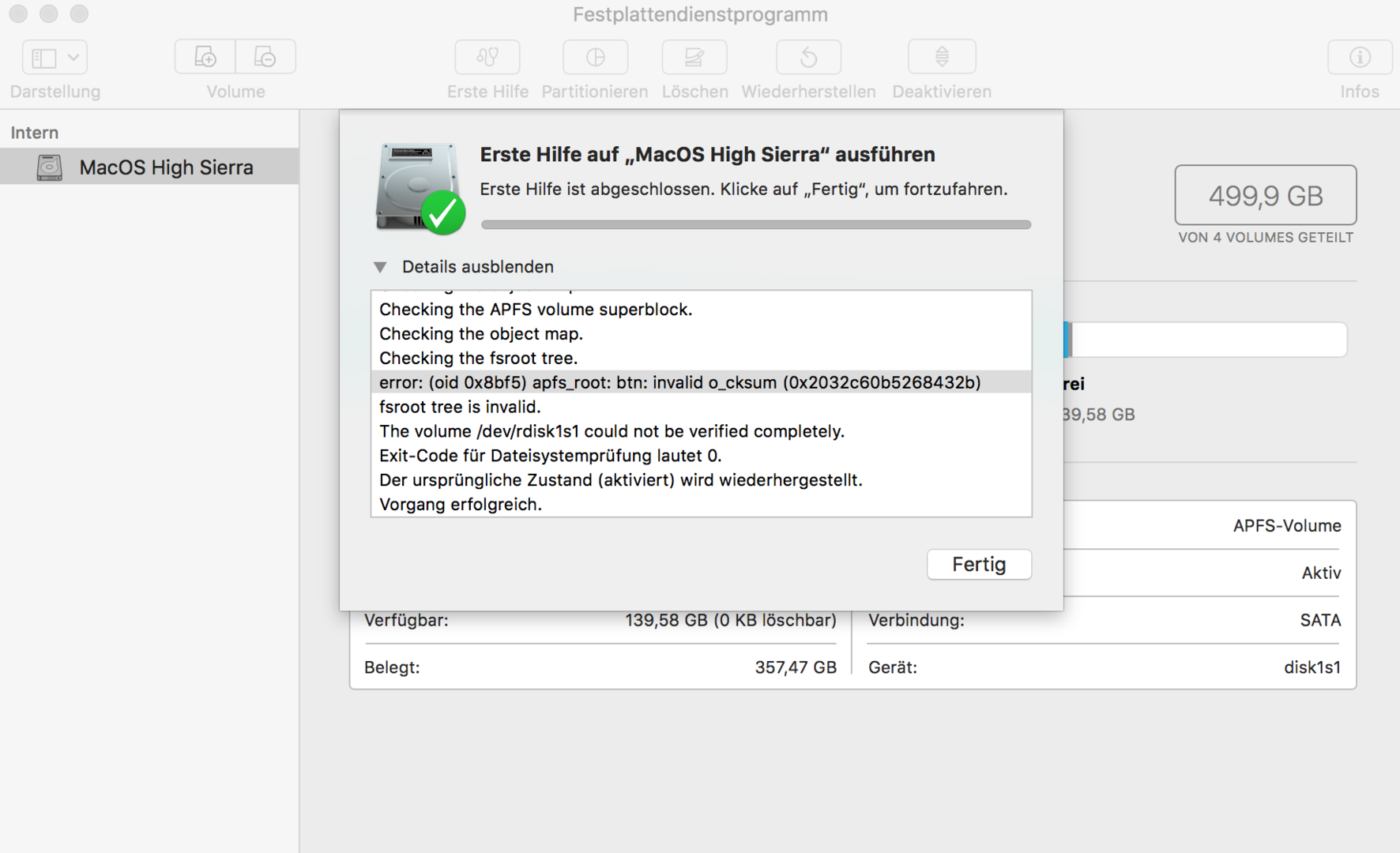
Task: Select MacOS High Sierra in sidebar
Action: tap(149, 167)
